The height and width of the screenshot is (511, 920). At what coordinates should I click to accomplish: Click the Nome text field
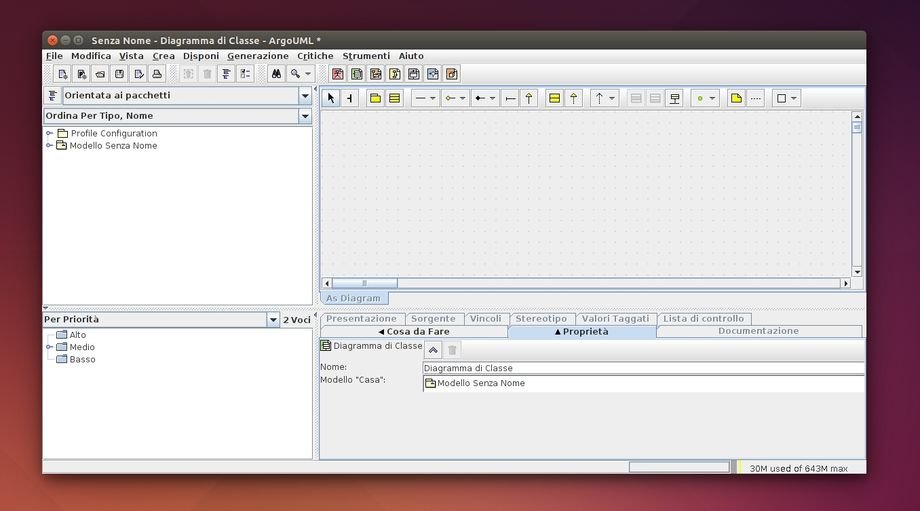[x=642, y=368]
